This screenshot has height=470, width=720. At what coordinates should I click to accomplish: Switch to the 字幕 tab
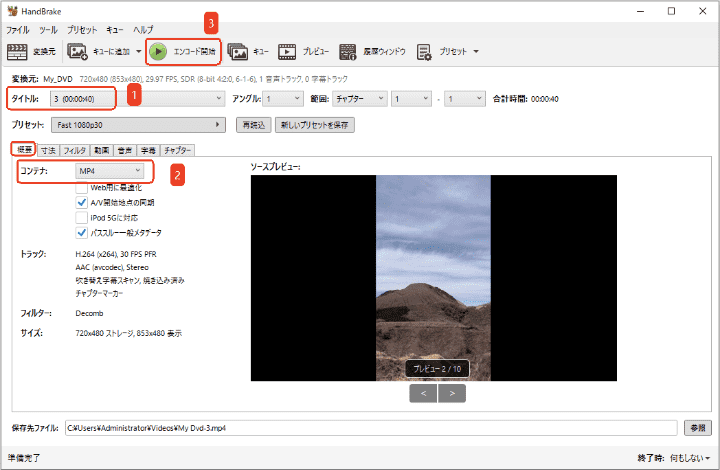tap(146, 150)
